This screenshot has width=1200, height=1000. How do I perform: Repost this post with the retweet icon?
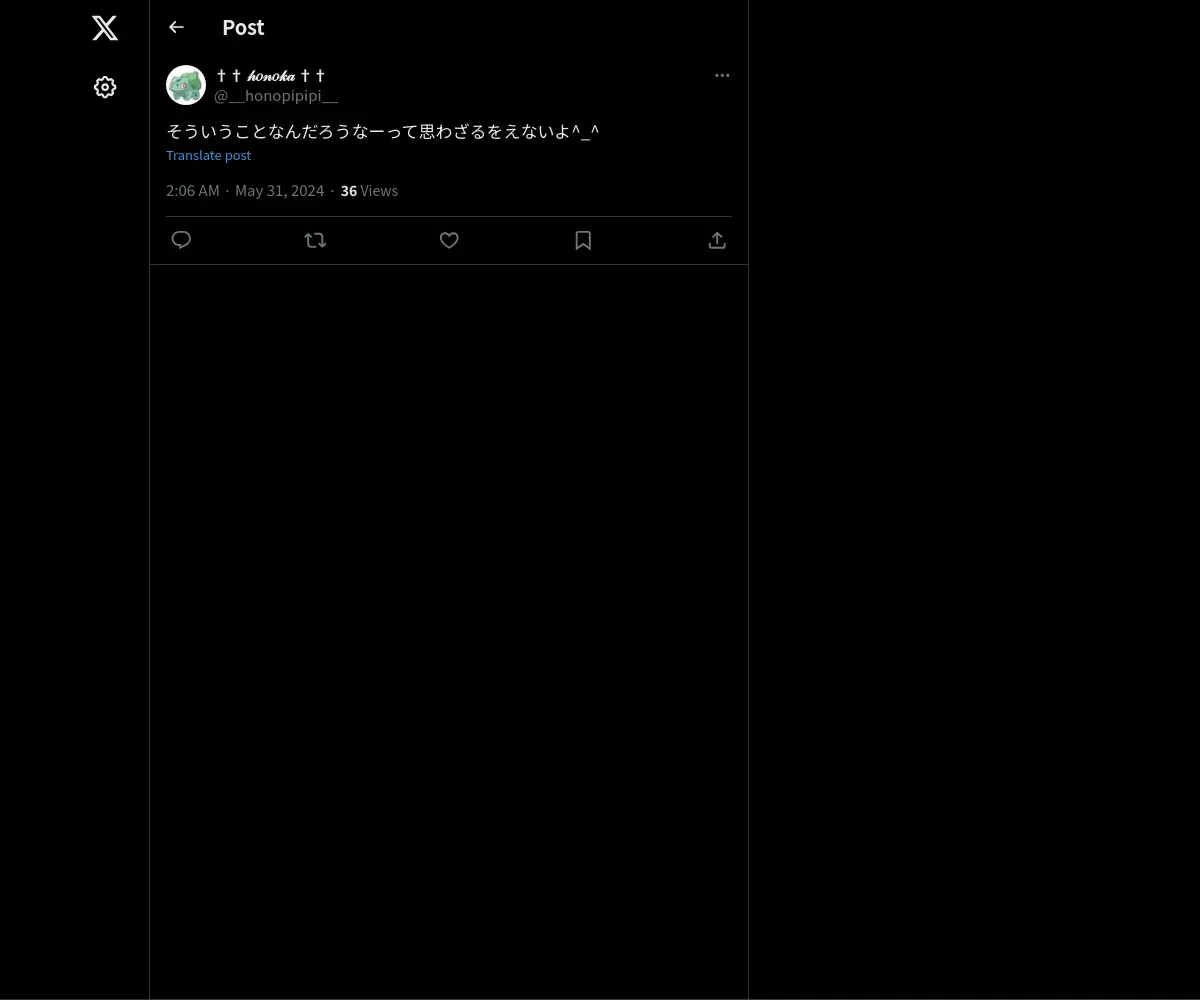(x=315, y=240)
